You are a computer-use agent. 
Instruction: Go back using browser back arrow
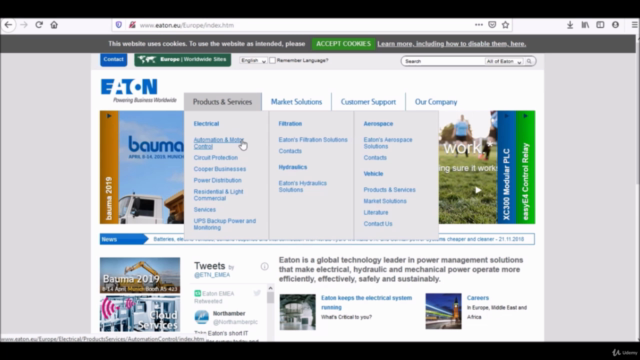[8, 25]
